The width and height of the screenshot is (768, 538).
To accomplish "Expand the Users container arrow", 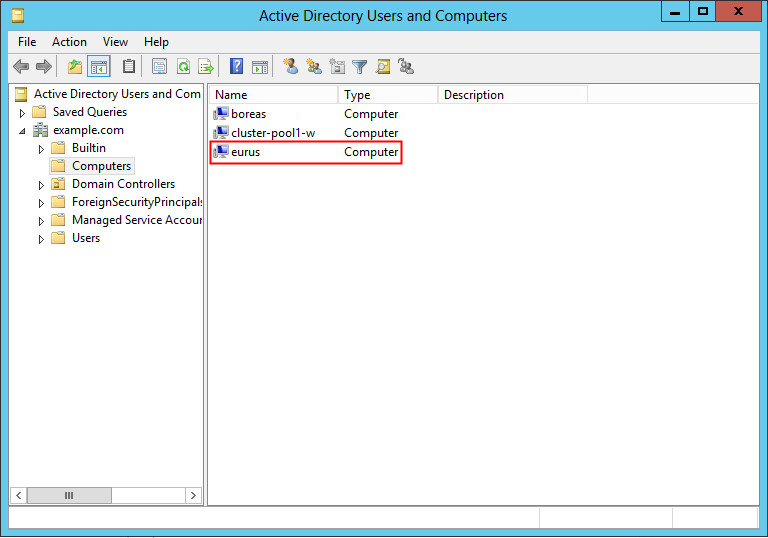I will 41,239.
